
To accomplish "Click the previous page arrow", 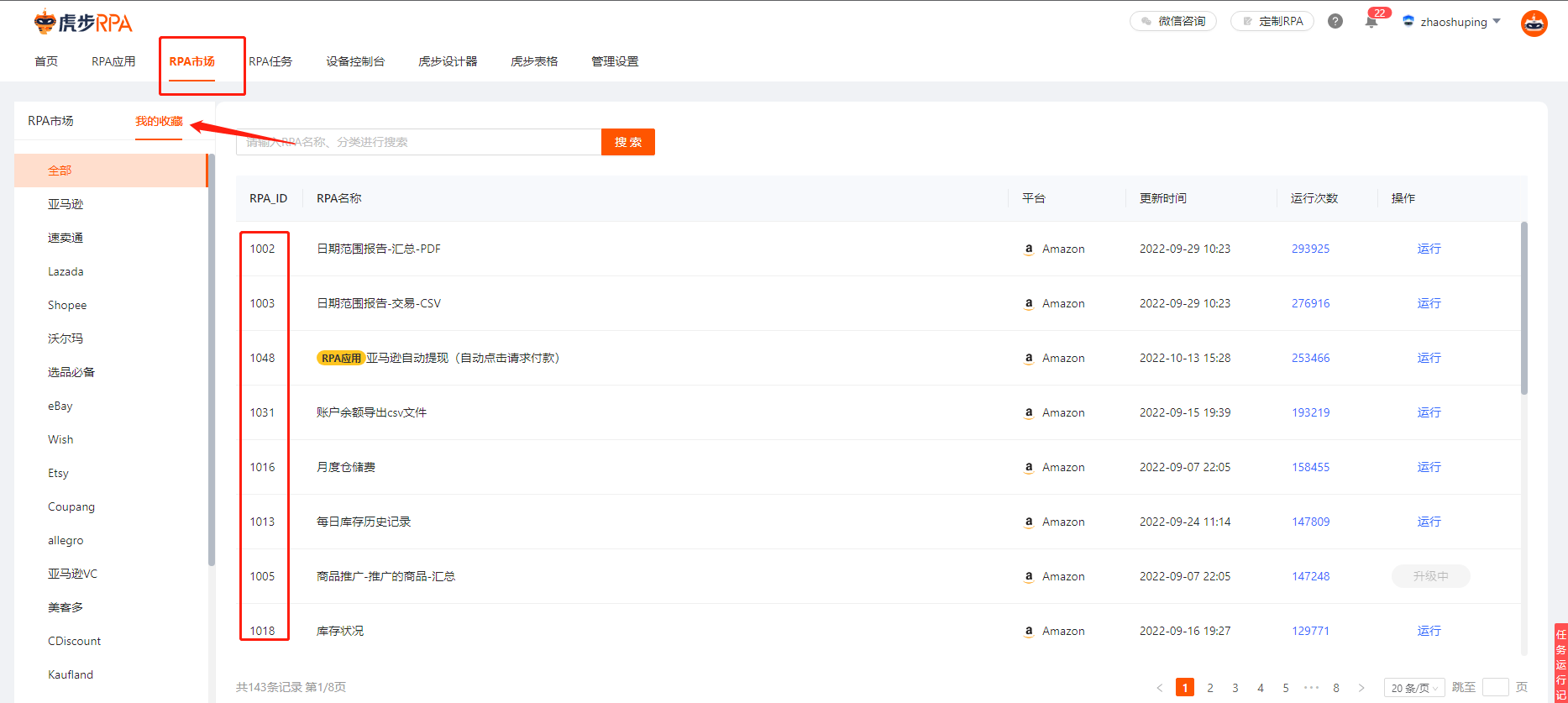I will (x=1159, y=687).
